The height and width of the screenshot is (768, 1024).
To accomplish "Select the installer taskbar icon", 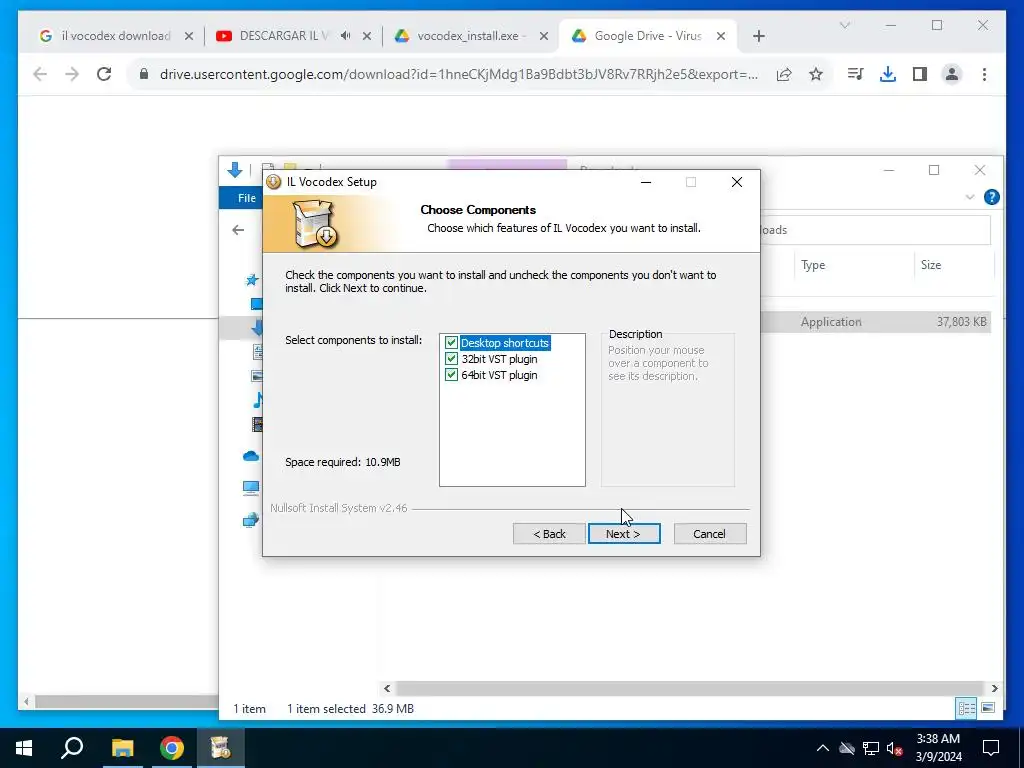I will 221,748.
